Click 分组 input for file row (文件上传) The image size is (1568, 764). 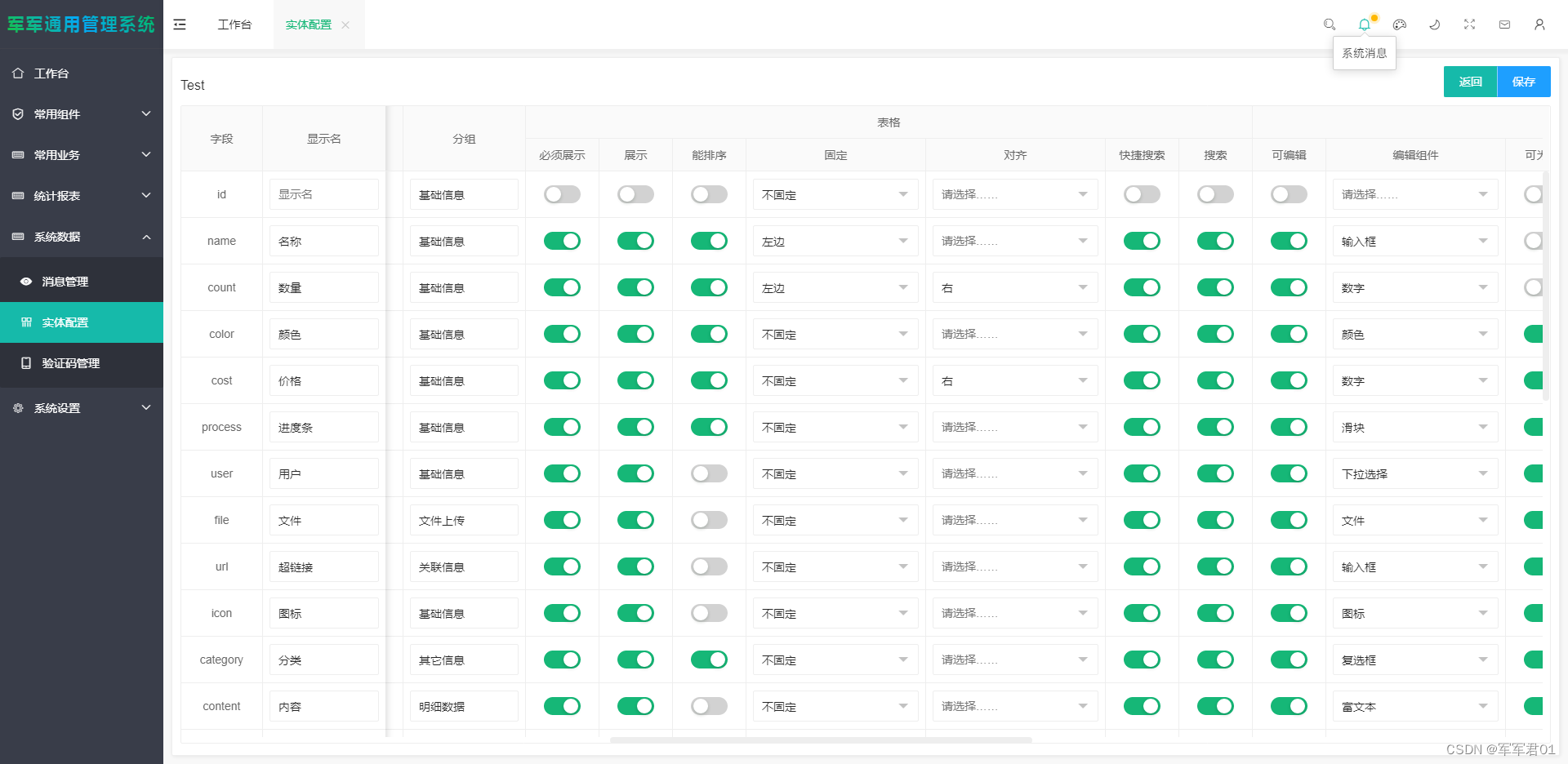pos(464,521)
